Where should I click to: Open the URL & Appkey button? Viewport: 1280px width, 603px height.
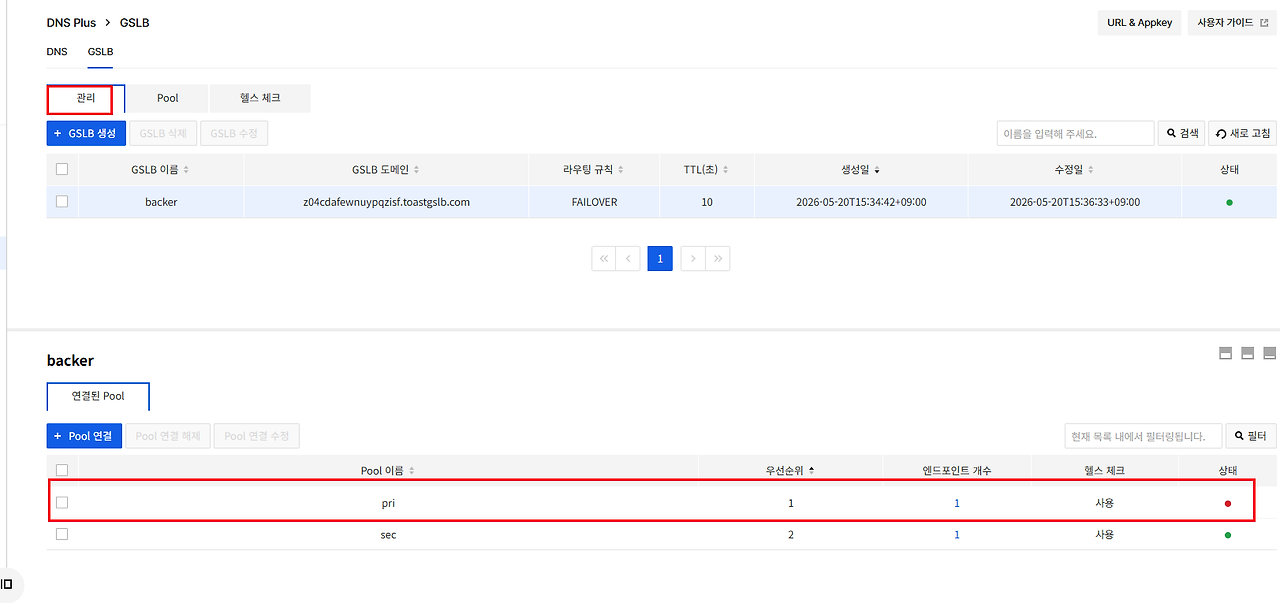(1140, 22)
